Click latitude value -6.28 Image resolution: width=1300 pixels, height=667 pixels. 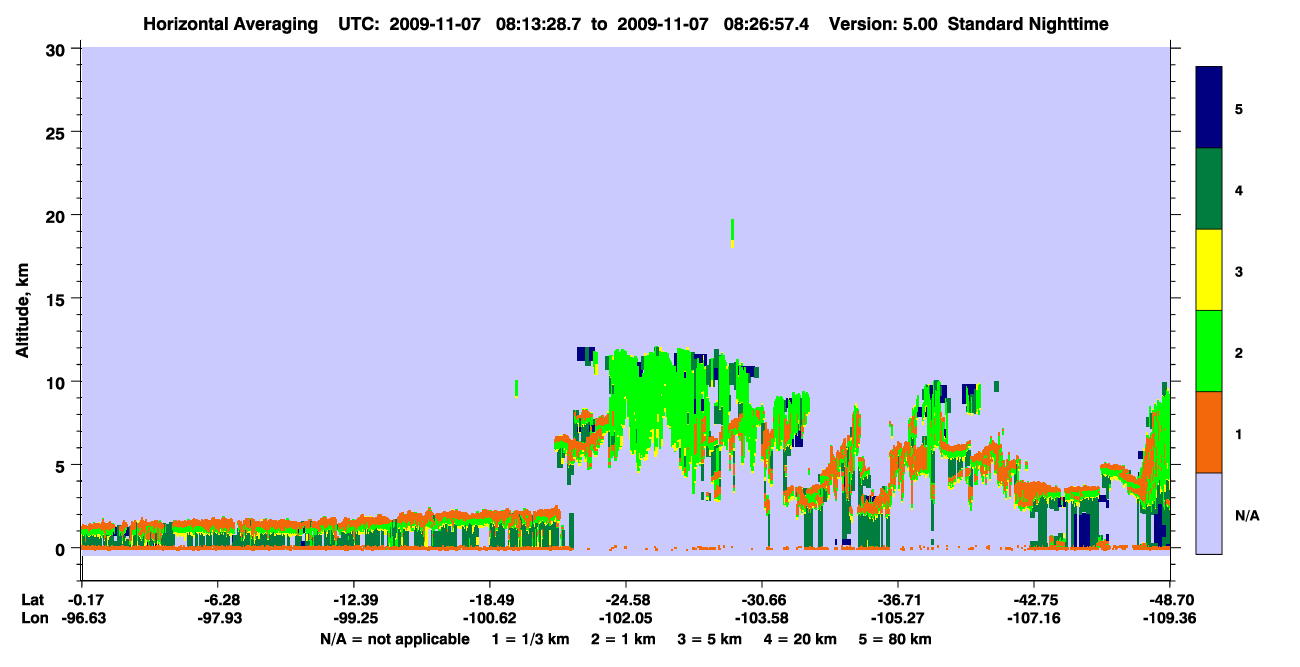pos(218,600)
